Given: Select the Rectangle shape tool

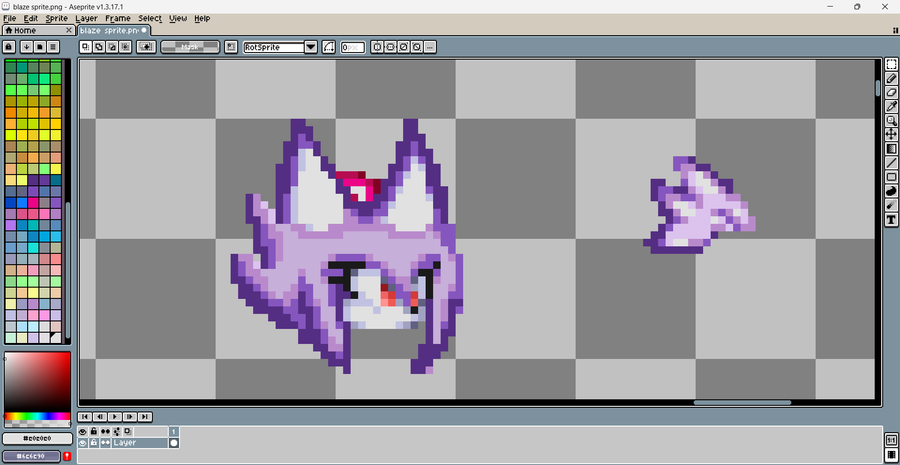Looking at the screenshot, I should tap(891, 177).
